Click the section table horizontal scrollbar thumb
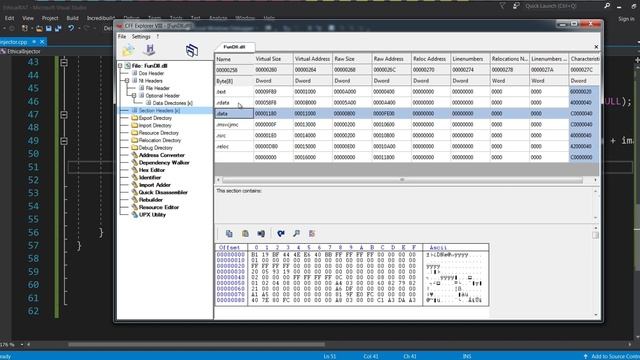The image size is (640, 360). point(402,180)
